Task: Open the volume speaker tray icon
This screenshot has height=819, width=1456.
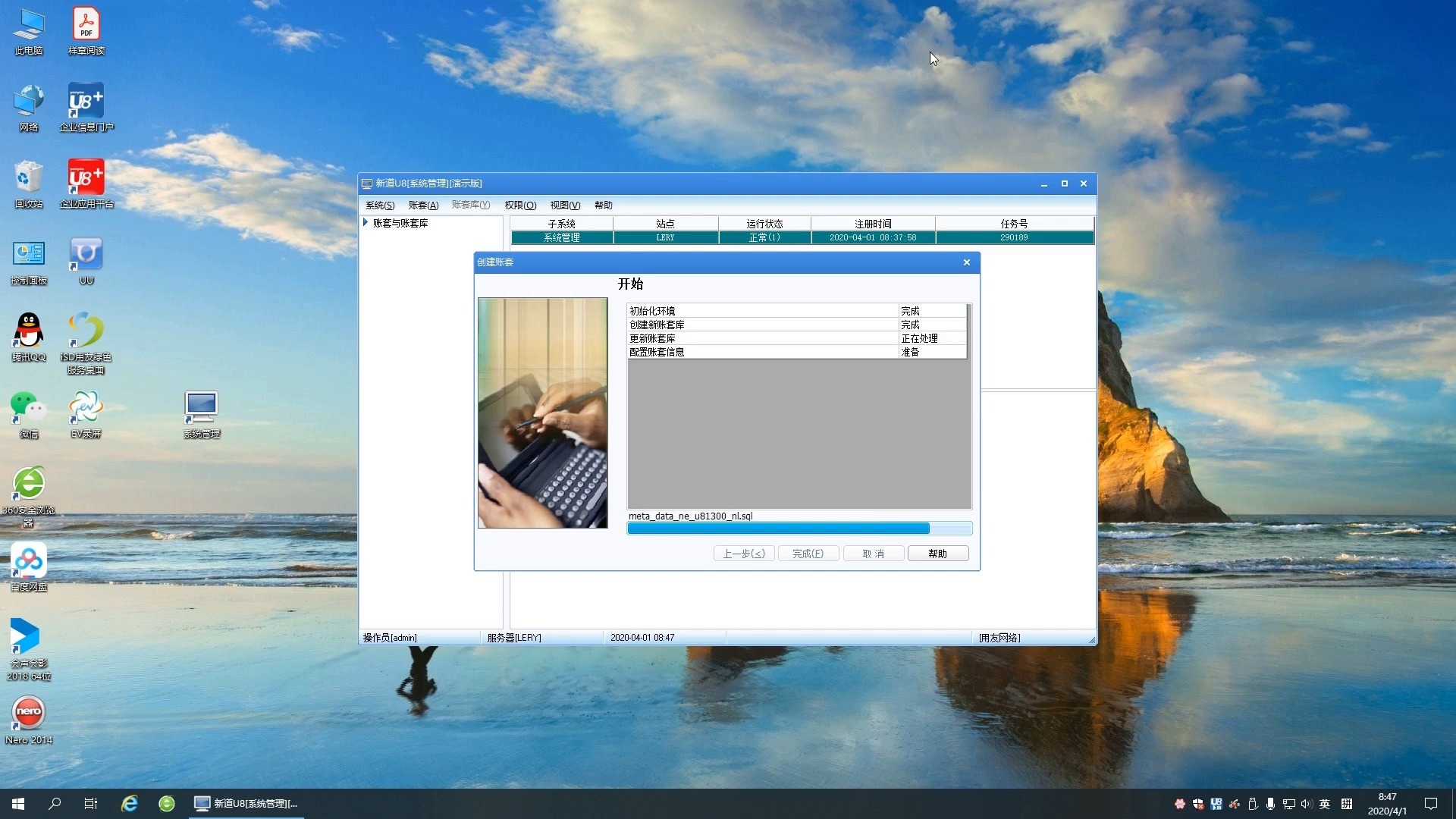Action: click(x=1306, y=804)
